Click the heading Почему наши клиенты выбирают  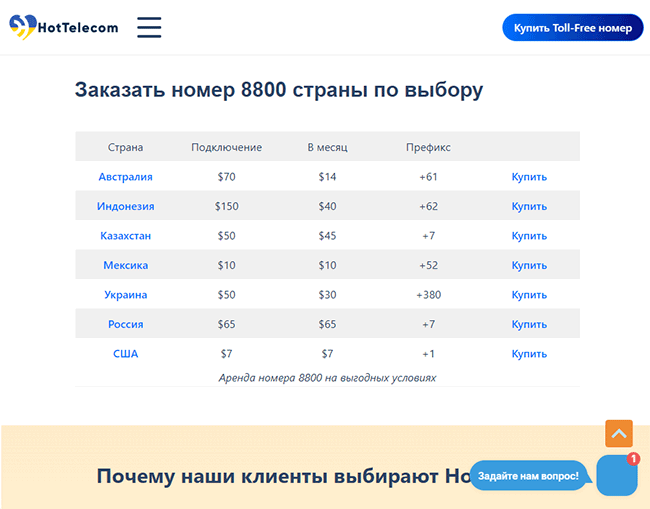click(x=268, y=476)
